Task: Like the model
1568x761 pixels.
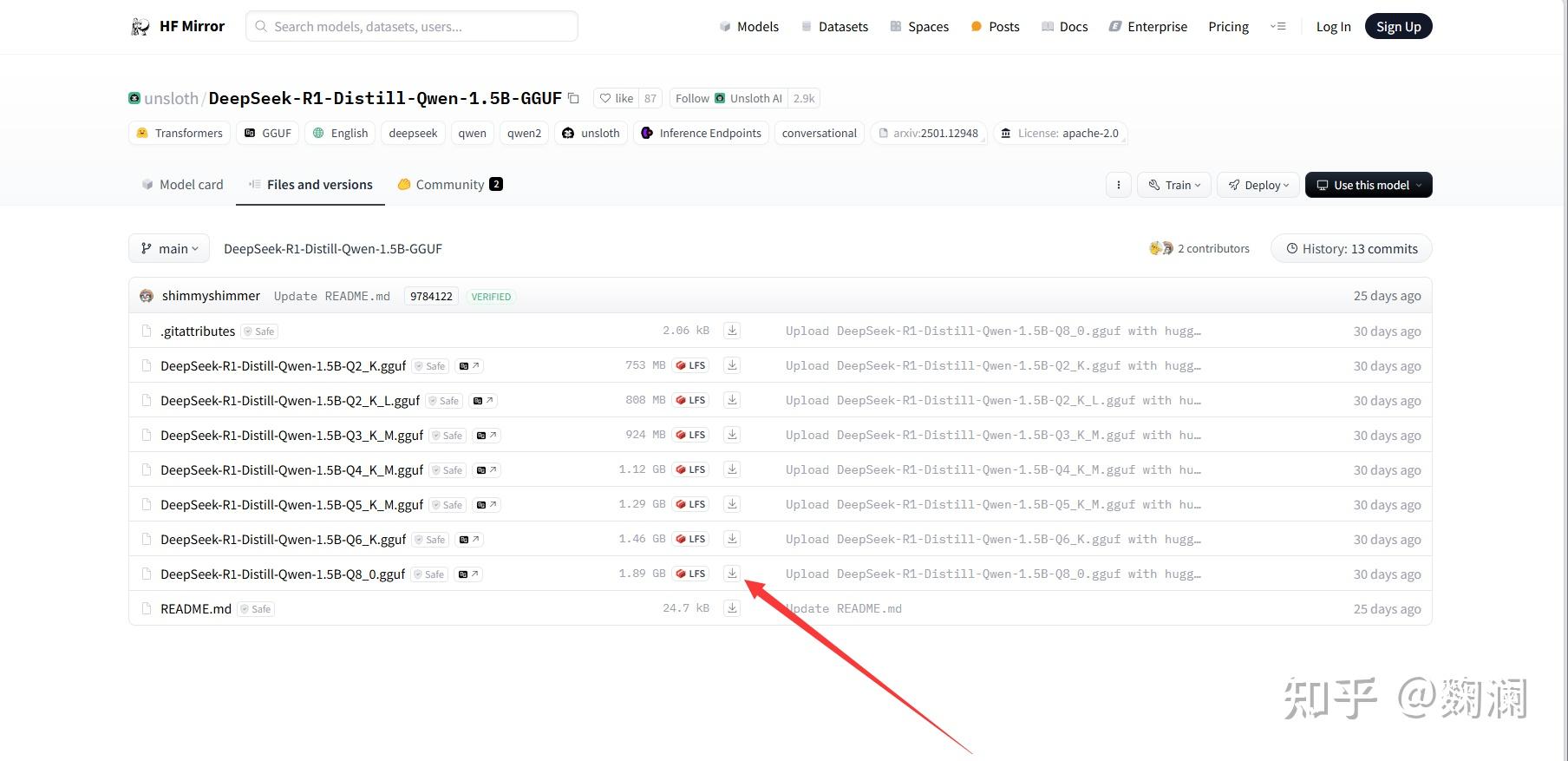Action: coord(617,98)
